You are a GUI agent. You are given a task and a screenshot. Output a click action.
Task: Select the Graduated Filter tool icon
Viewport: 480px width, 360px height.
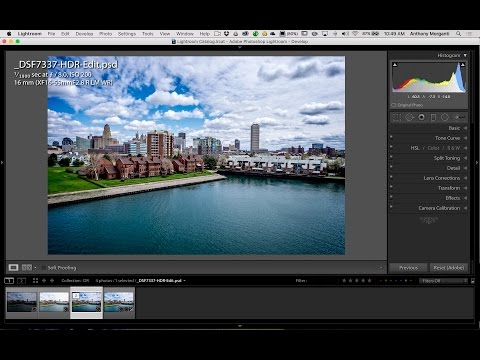(433, 117)
